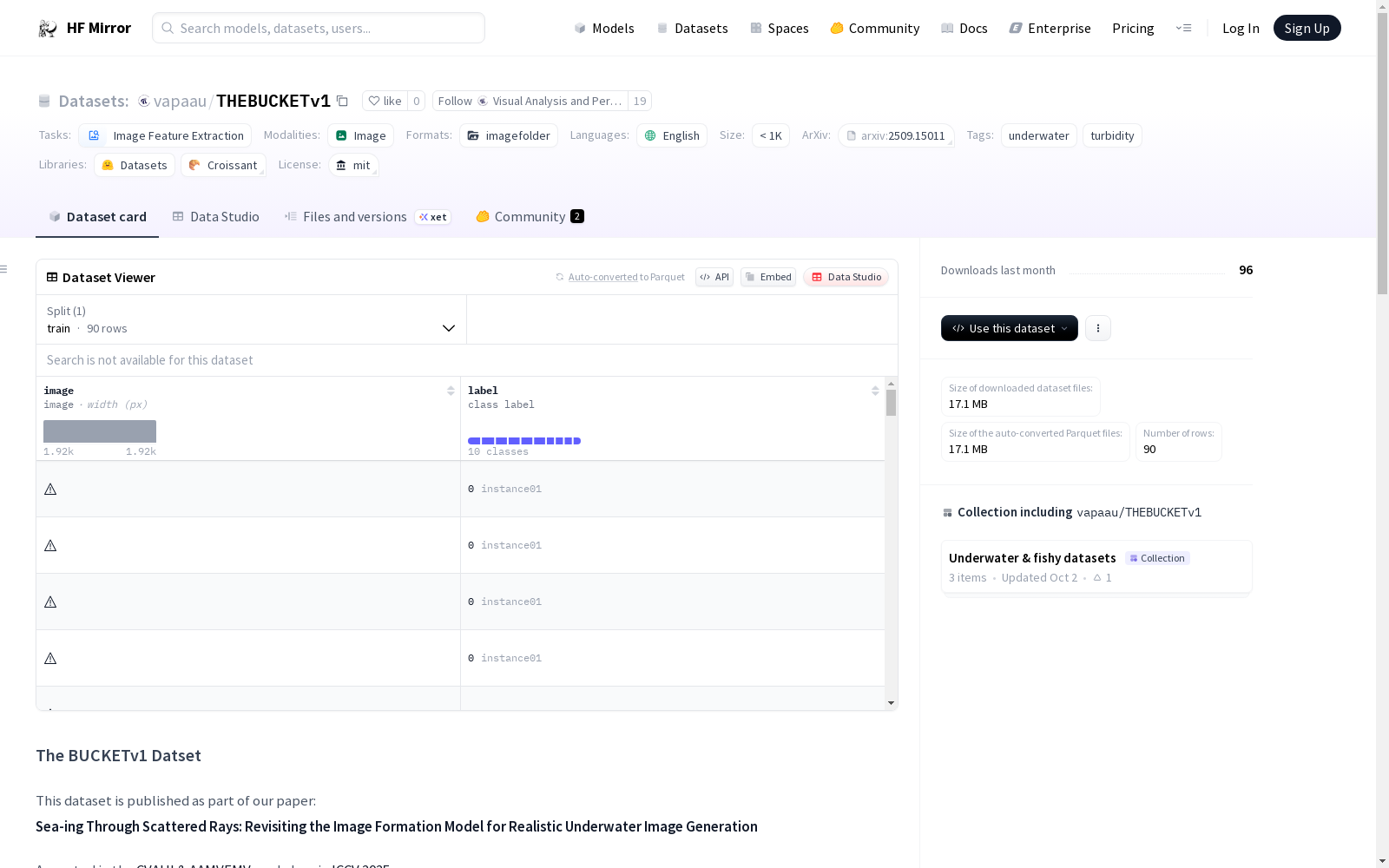Expand the Split train dropdown
1389x868 pixels.
252,319
